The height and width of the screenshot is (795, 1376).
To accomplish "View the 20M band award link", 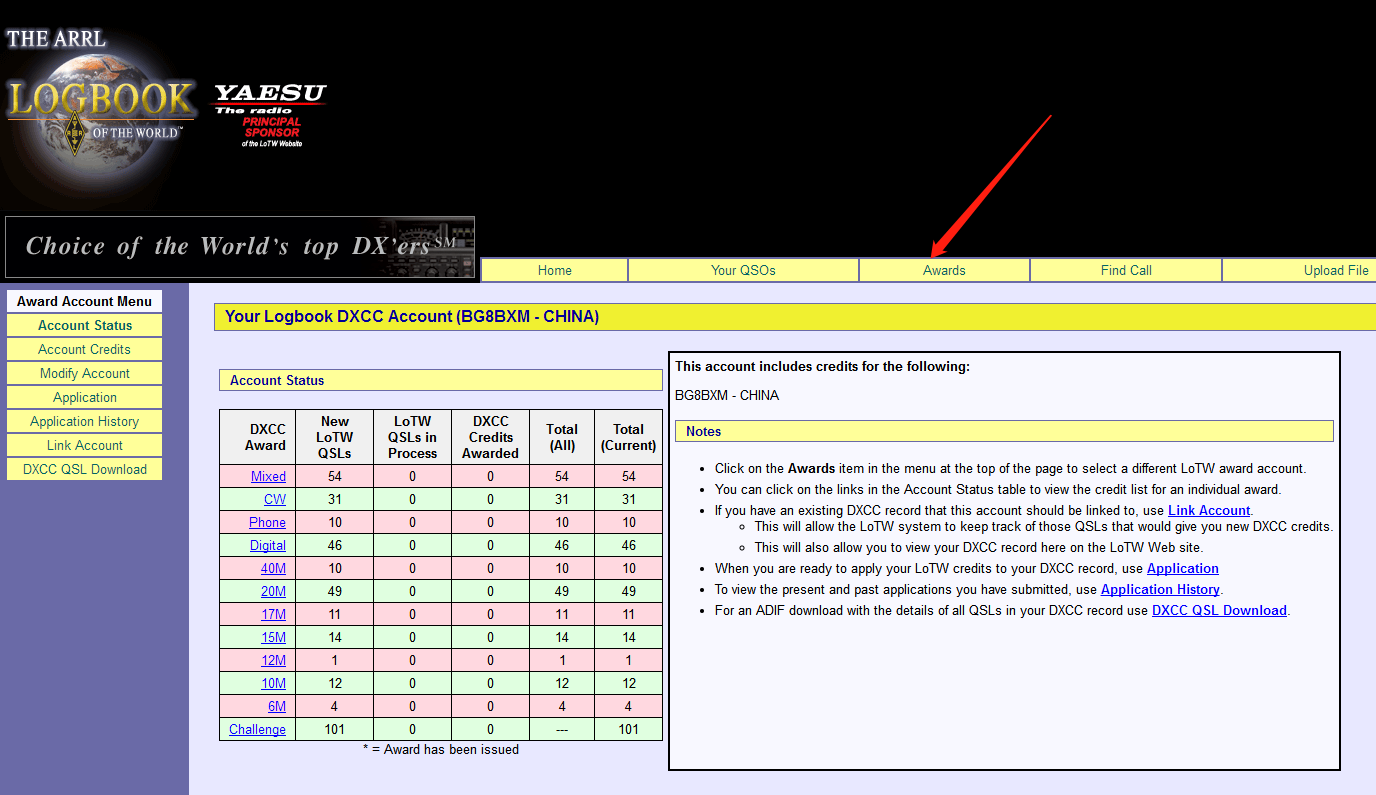I will click(273, 592).
